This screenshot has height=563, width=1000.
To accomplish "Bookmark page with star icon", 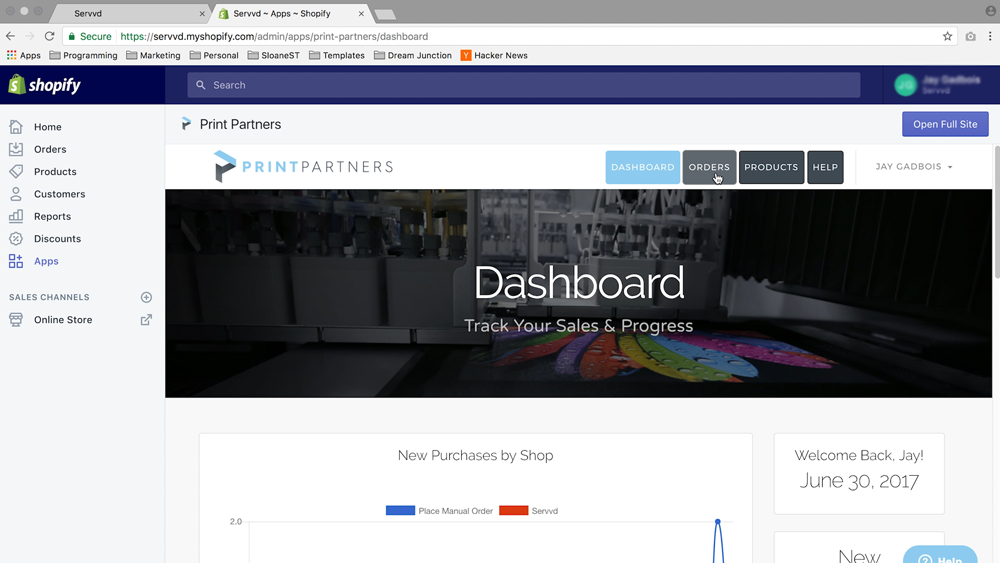I will click(x=947, y=36).
